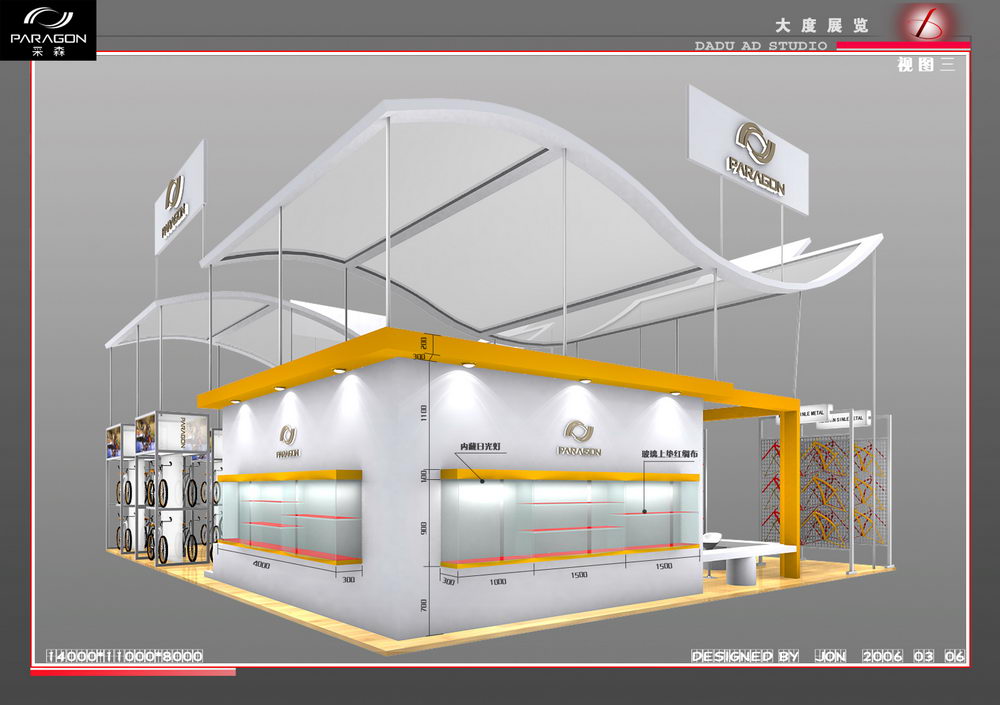Viewport: 1000px width, 705px height.
Task: Click the large hanging PARAGON sign above the booth roof
Action: point(748,149)
